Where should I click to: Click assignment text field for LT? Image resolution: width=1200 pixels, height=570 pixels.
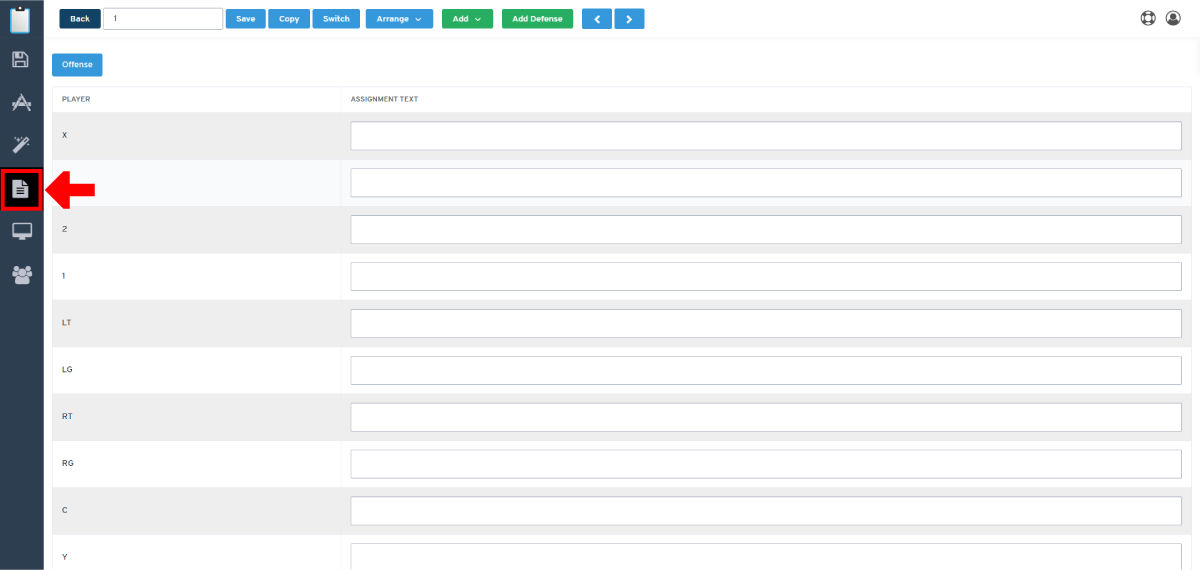coord(766,323)
